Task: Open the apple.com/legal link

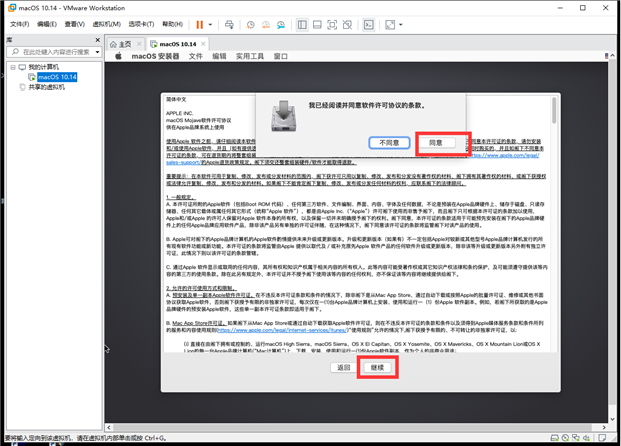Action: point(505,155)
